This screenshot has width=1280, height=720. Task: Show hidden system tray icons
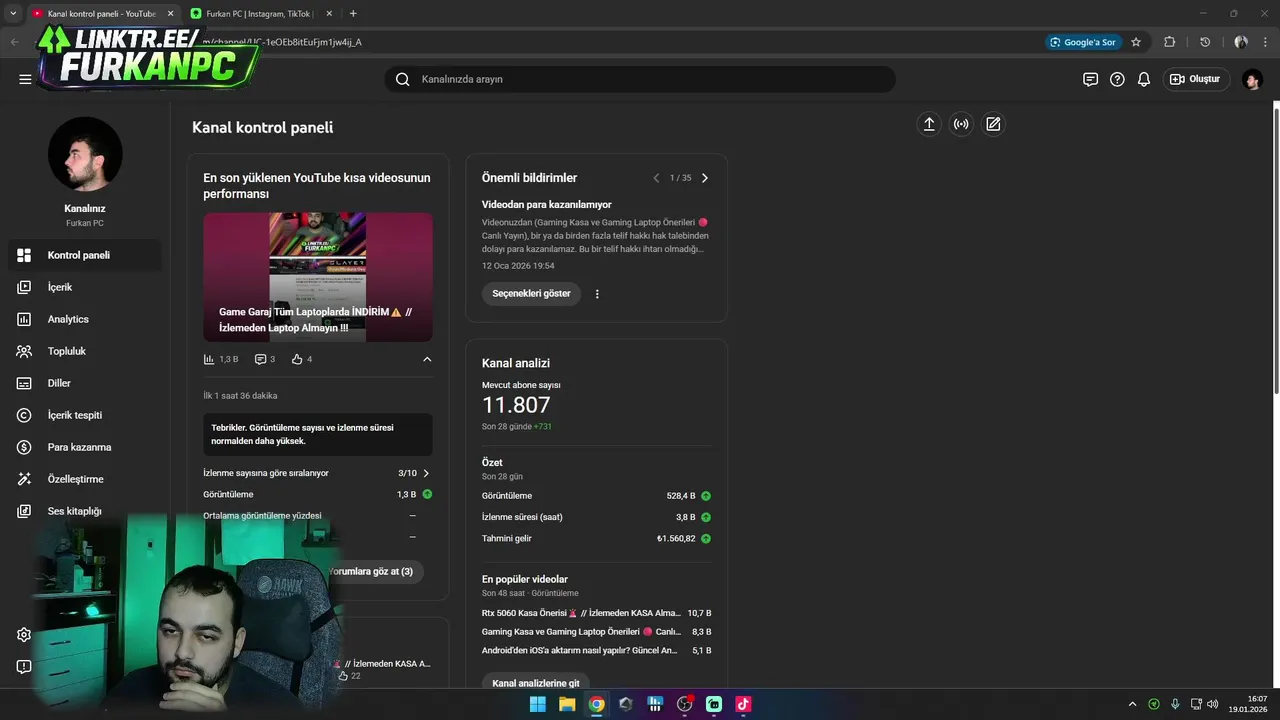pos(1132,704)
